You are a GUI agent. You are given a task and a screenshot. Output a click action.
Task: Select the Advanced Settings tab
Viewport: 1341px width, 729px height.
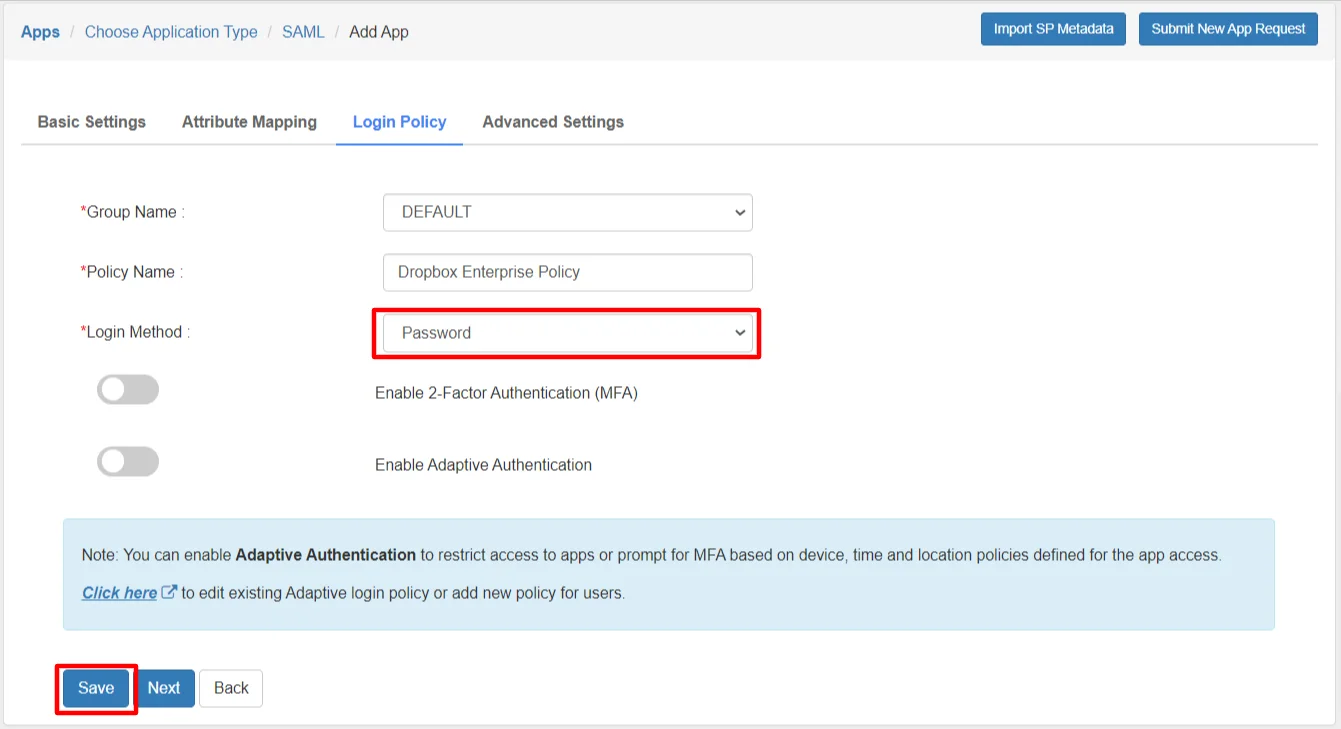click(x=552, y=121)
